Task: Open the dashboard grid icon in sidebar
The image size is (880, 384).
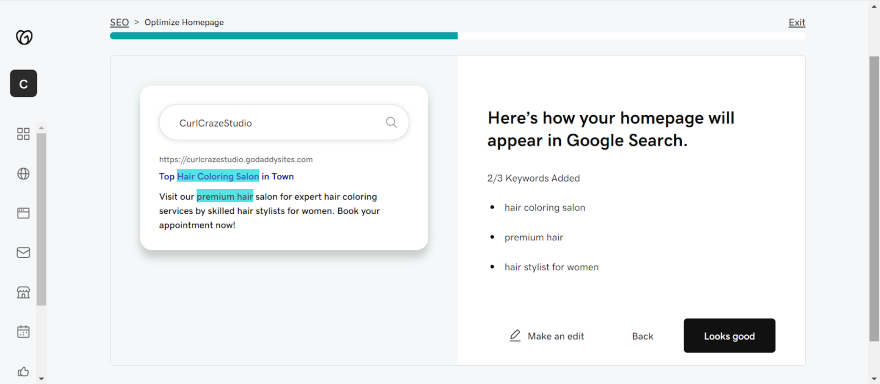Action: 24,134
